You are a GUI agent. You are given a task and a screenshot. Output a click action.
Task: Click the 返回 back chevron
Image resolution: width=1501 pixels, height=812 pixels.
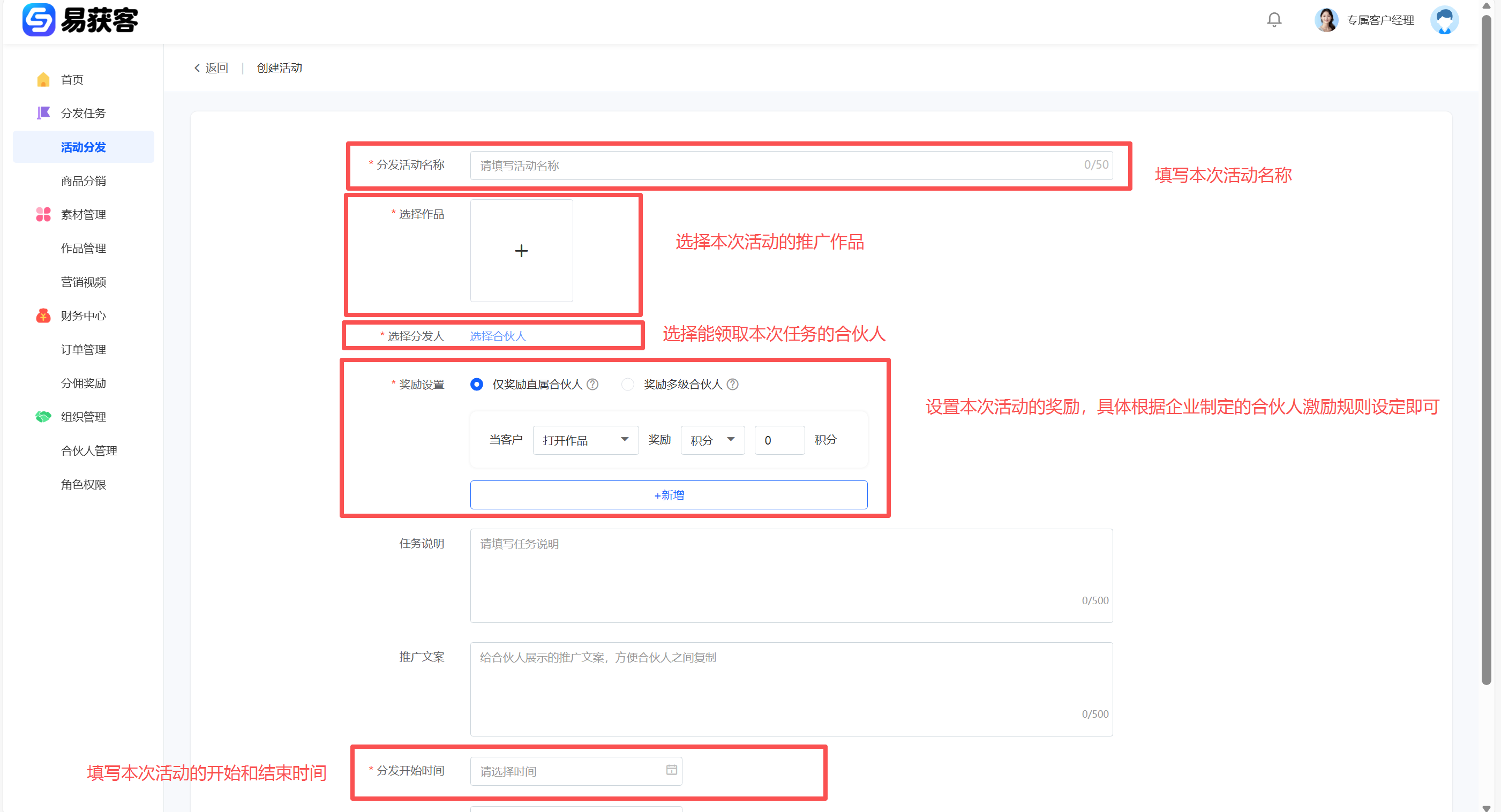coord(197,68)
